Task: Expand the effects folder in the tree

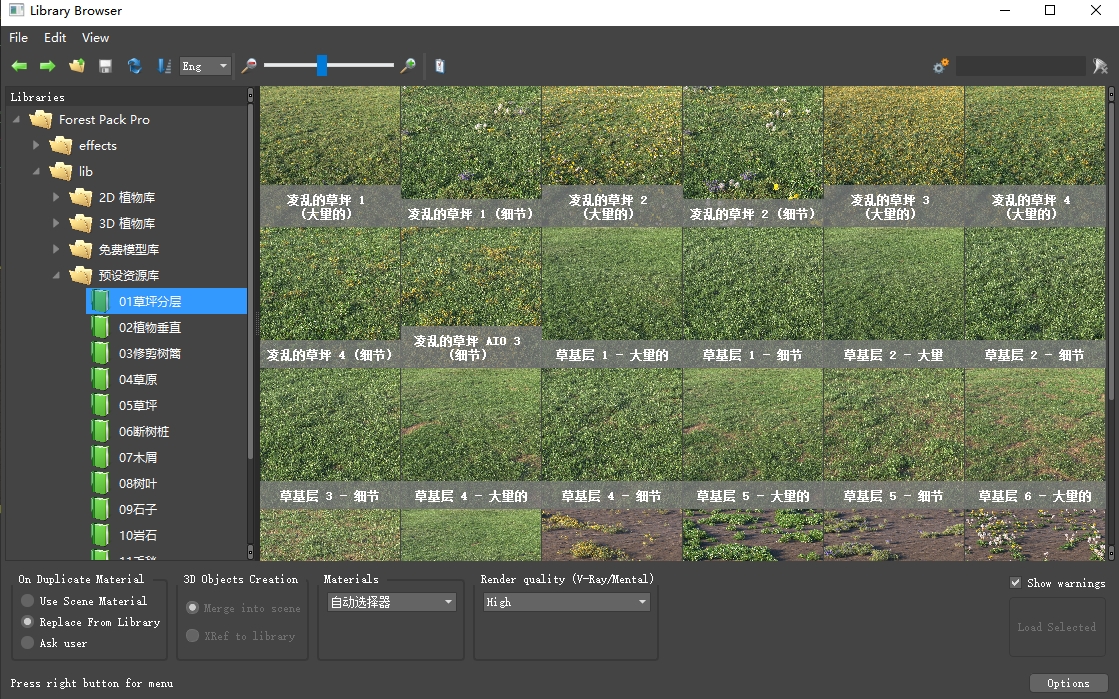Action: pyautogui.click(x=37, y=145)
